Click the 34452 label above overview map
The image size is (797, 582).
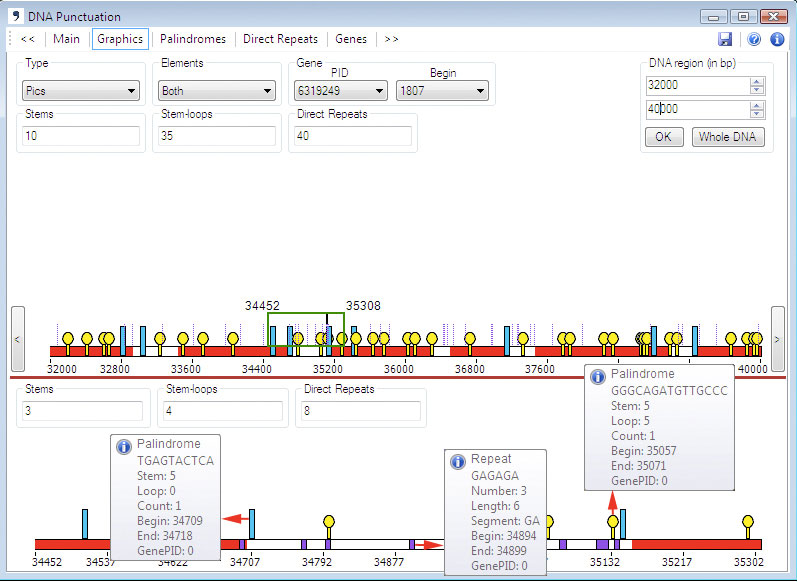pos(262,305)
